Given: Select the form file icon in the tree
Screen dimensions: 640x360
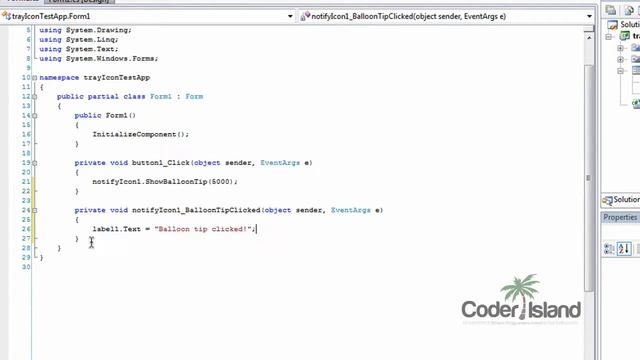Looking at the screenshot, I should point(636,71).
